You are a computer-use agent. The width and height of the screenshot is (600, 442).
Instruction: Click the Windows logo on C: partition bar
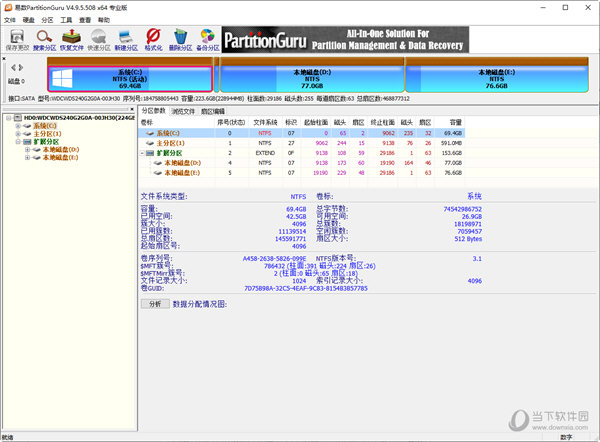[62, 79]
